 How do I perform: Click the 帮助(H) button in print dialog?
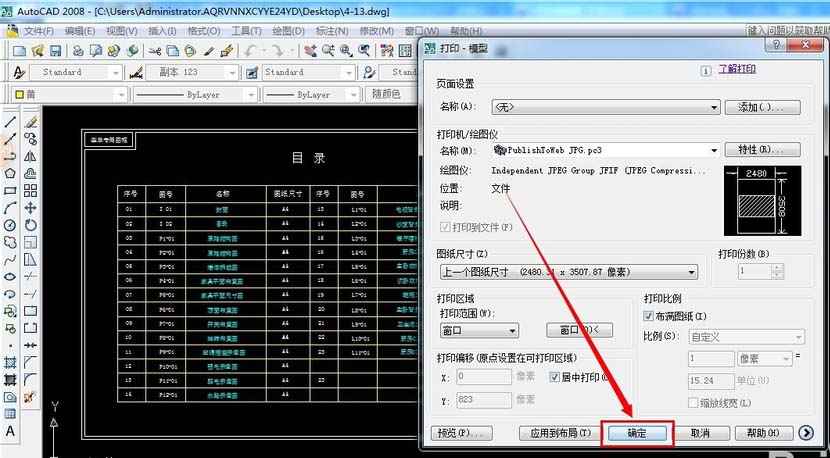764,433
